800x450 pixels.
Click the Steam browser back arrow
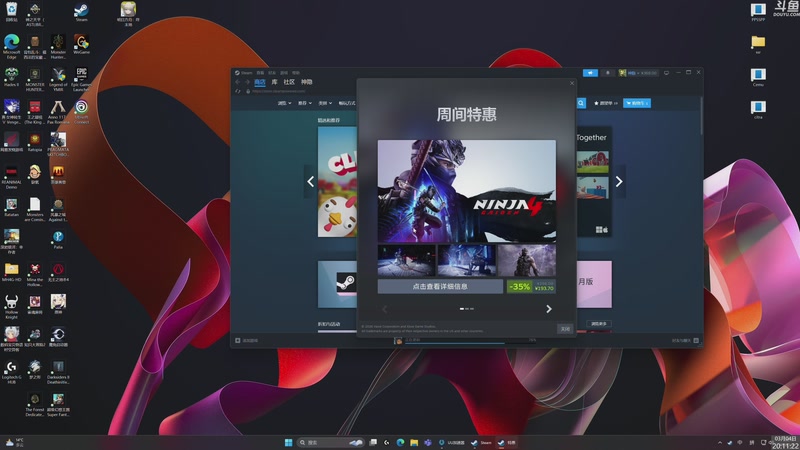(237, 82)
